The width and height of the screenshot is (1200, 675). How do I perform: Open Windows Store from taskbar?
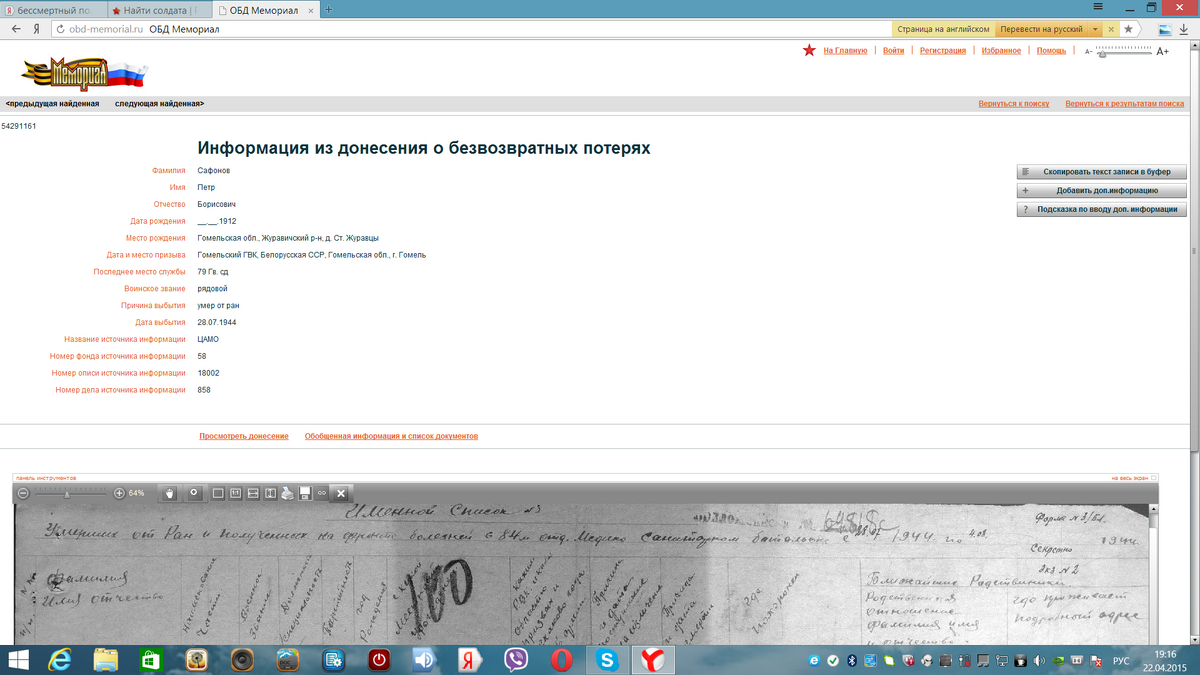pyautogui.click(x=150, y=660)
